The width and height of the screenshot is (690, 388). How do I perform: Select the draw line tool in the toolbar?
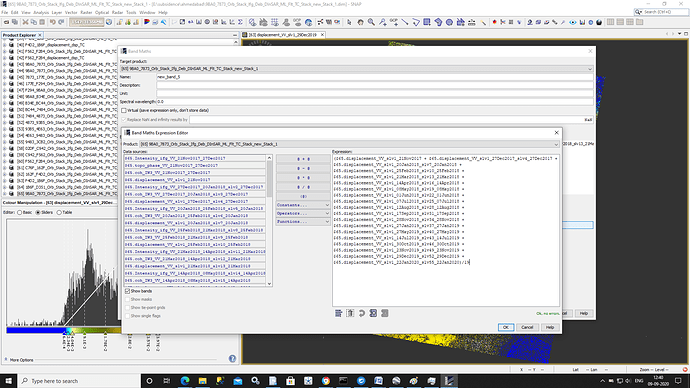[405, 22]
